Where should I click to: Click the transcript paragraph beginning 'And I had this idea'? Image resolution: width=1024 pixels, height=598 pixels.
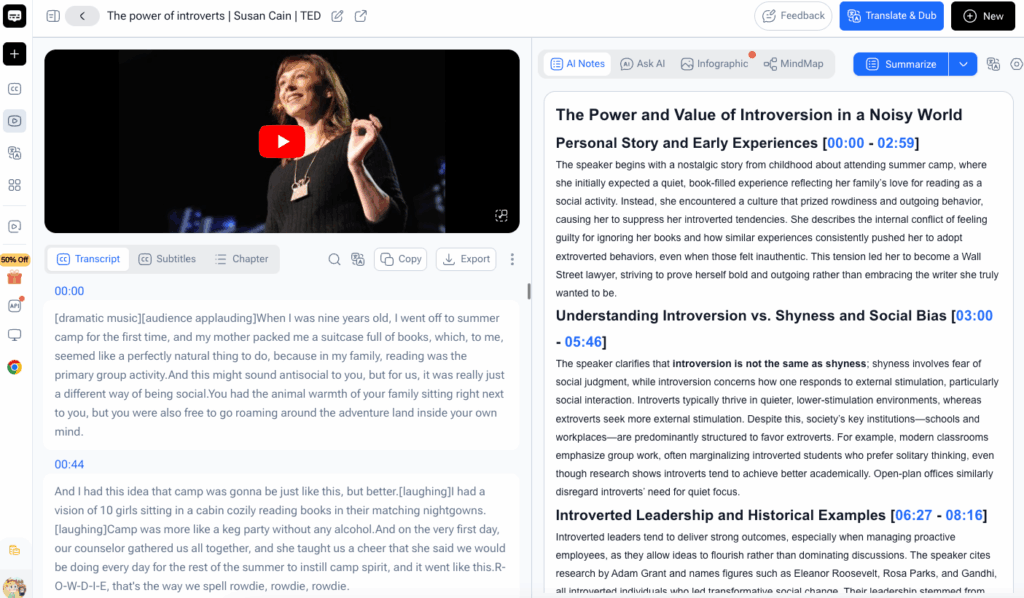281,538
